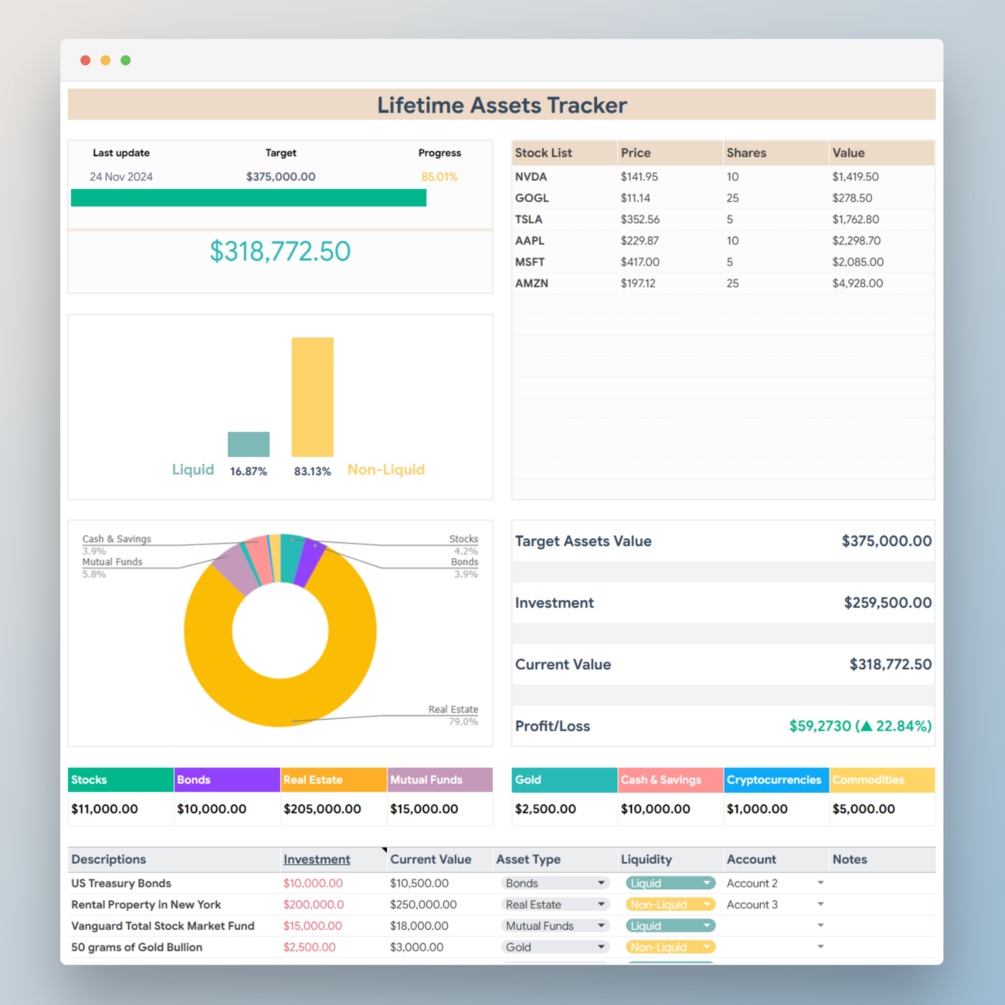Click the Asset Type column header
The image size is (1005, 1005).
point(528,860)
